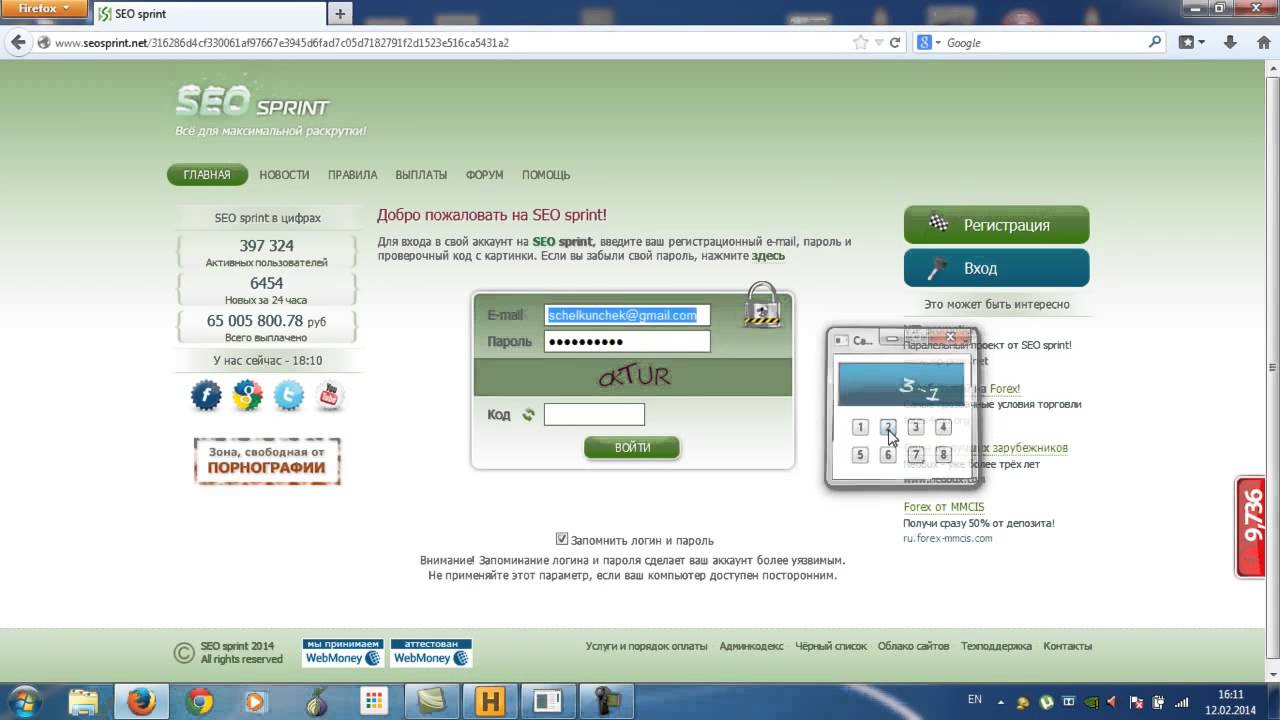Choose number 8 in captcha window
Viewport: 1280px width, 720px height.
[942, 455]
